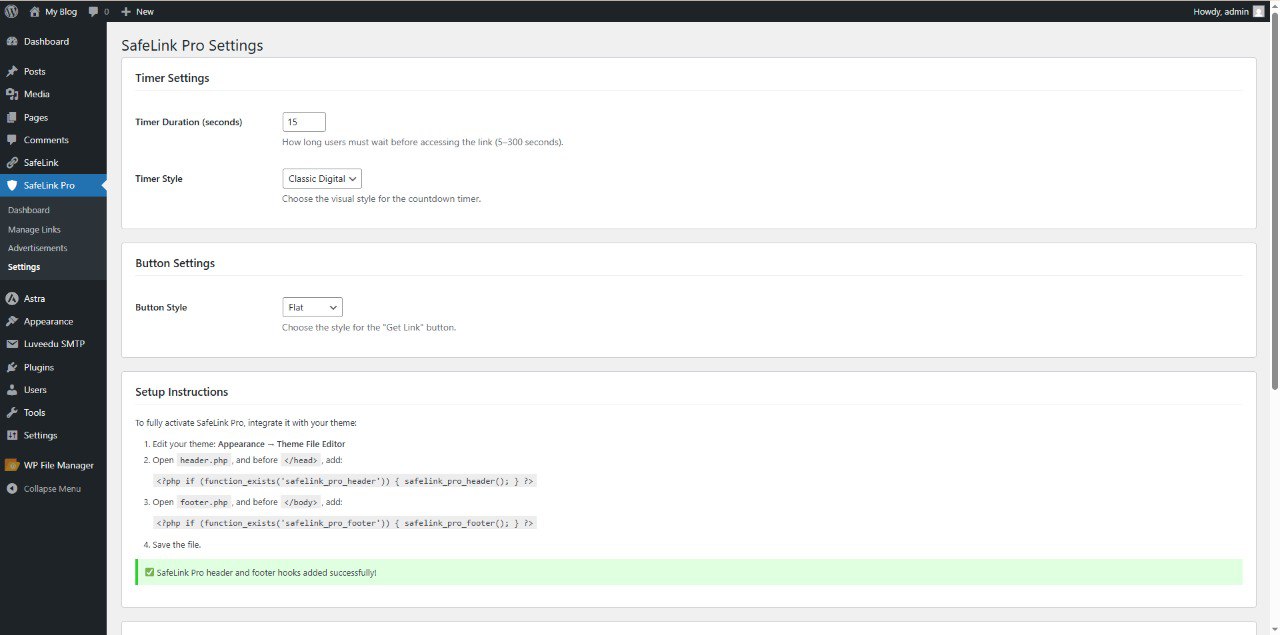This screenshot has width=1280, height=635.
Task: Click the SafeLink chain icon
Action: [12, 163]
